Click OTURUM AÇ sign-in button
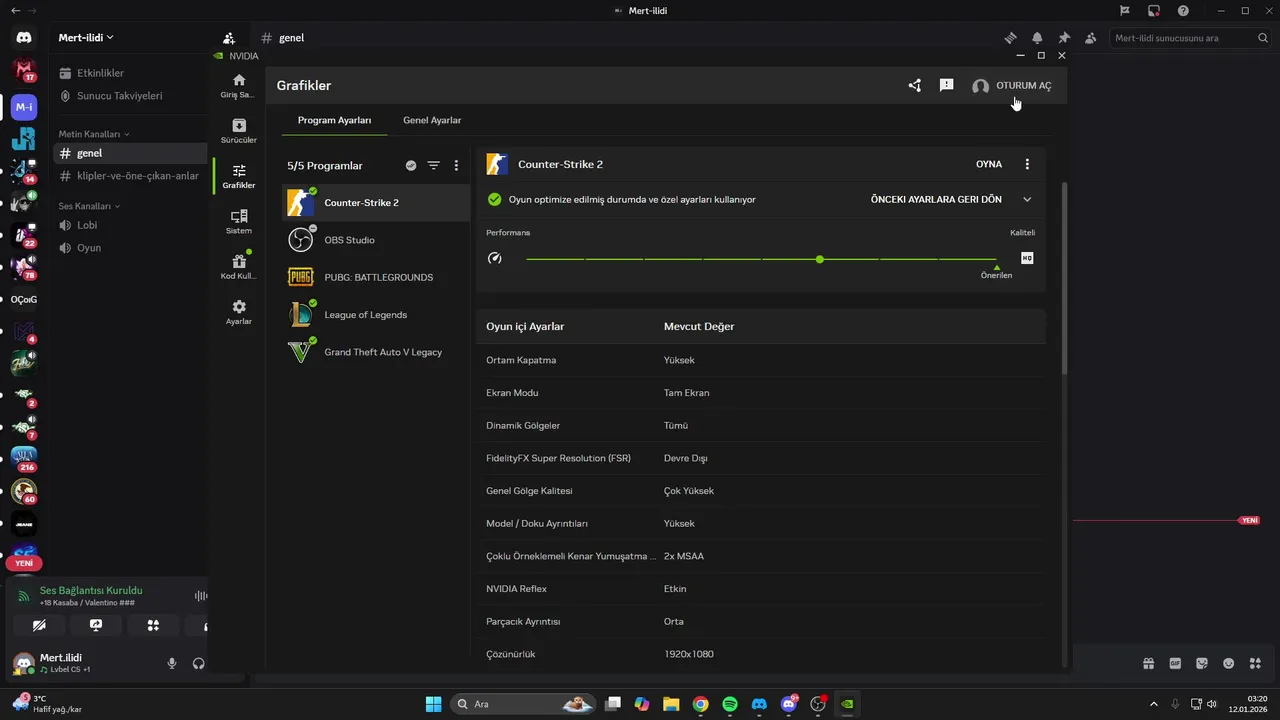This screenshot has height=720, width=1280. coord(1012,86)
